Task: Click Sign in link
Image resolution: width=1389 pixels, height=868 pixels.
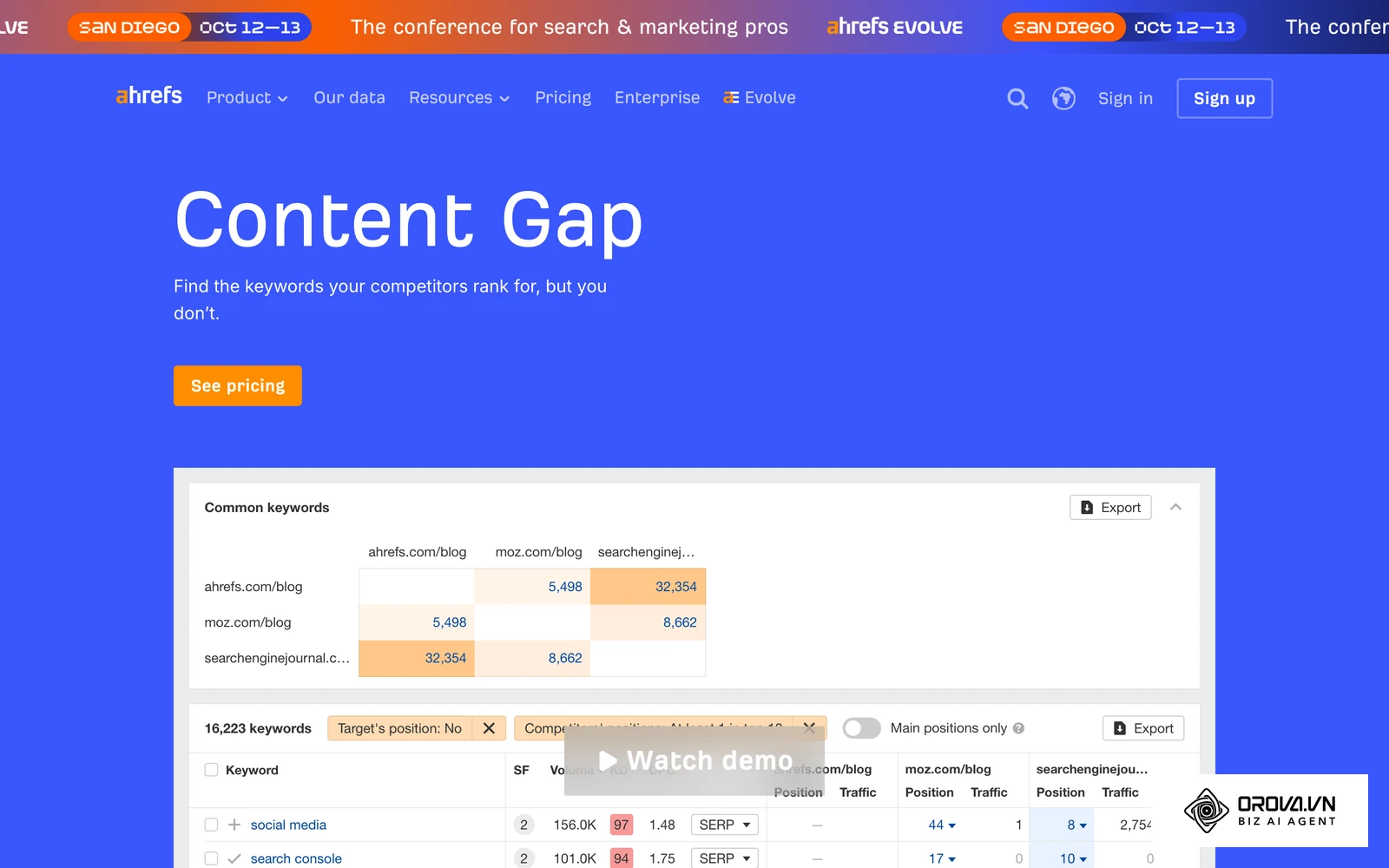Action: coord(1125,98)
